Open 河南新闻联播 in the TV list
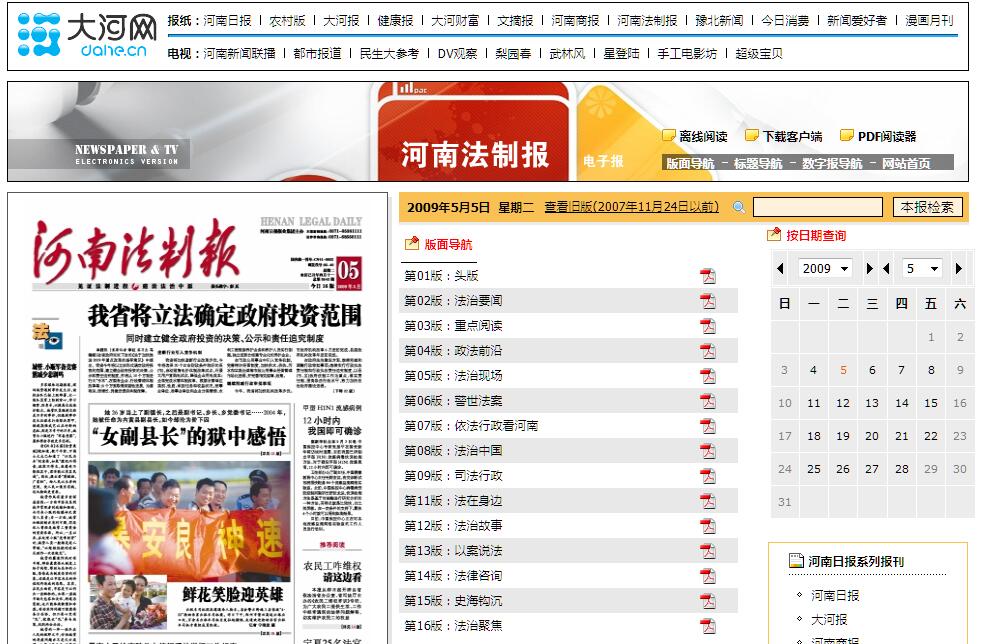 239,53
